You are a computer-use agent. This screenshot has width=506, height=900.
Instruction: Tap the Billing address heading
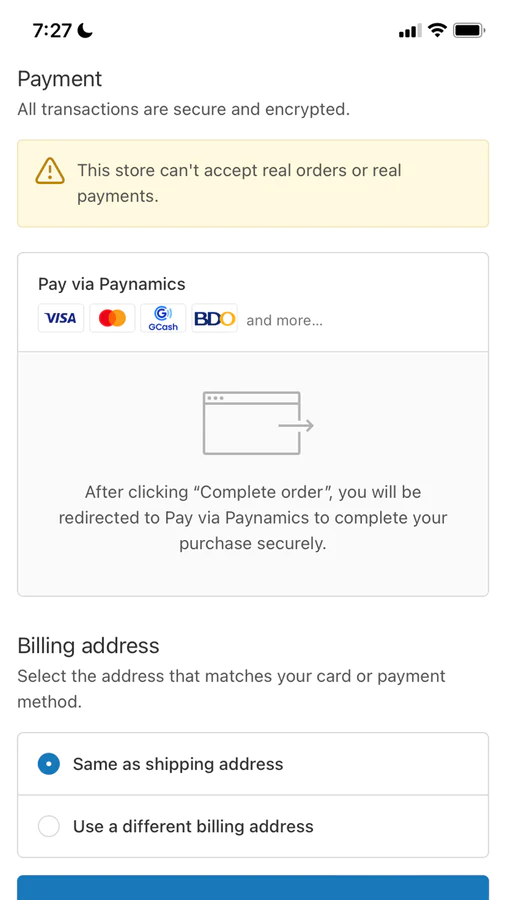(88, 646)
